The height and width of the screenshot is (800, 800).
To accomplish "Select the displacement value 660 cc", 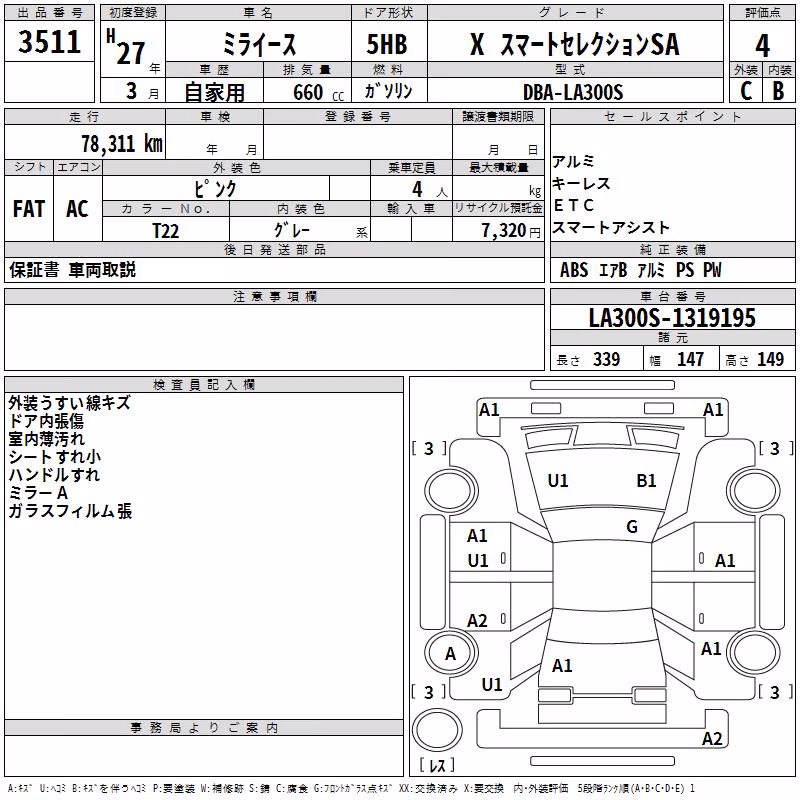I will [x=318, y=93].
